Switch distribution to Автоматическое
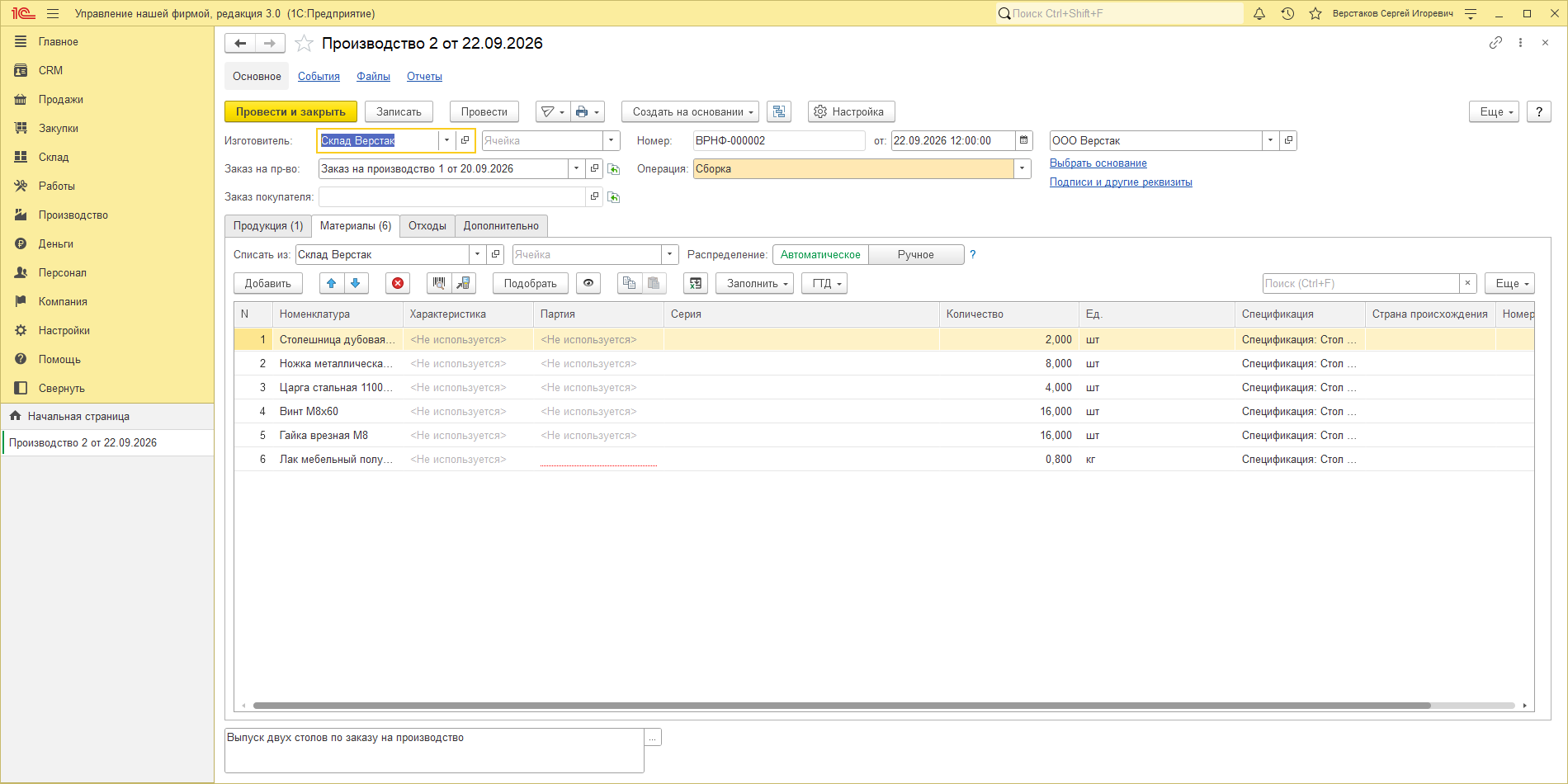Viewport: 1568px width, 784px height. [x=820, y=254]
